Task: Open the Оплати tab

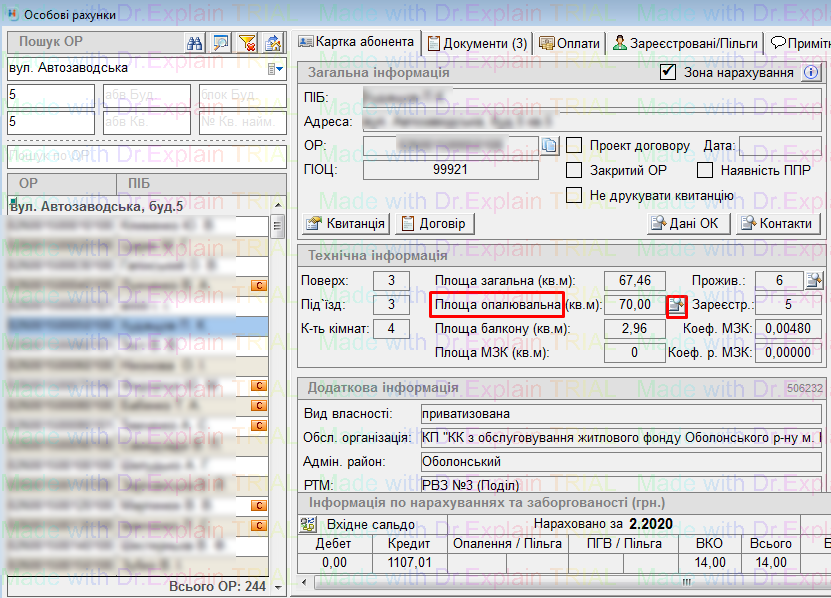Action: click(x=570, y=43)
